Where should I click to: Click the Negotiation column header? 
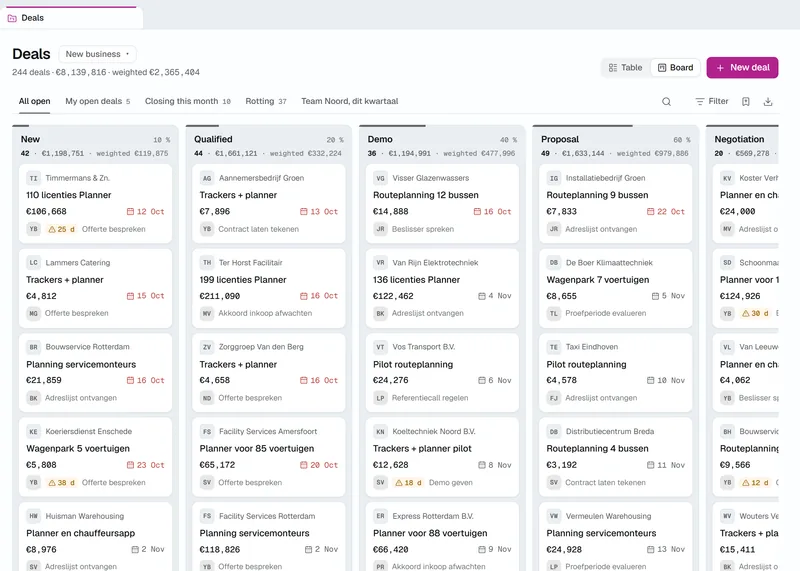click(739, 139)
